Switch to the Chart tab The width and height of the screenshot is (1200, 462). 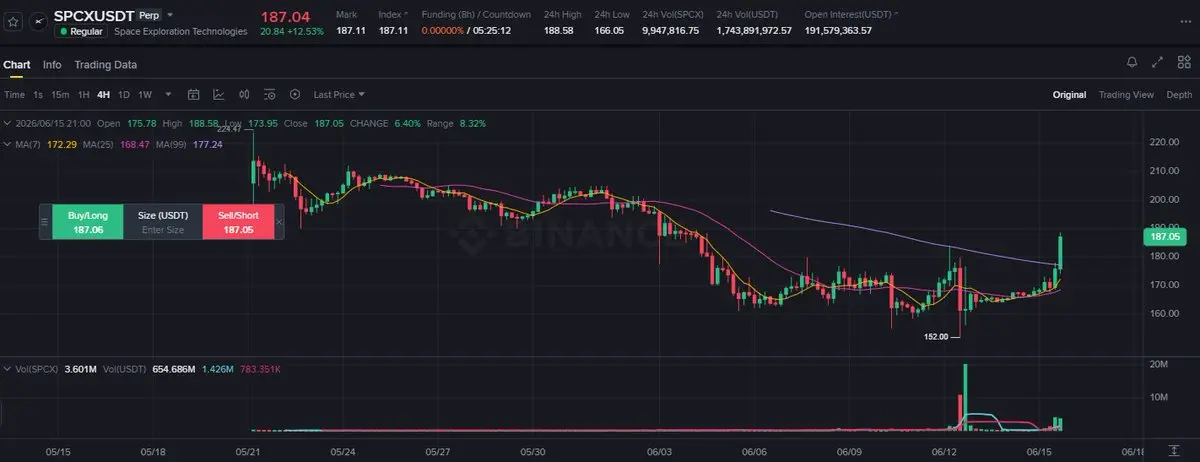17,64
